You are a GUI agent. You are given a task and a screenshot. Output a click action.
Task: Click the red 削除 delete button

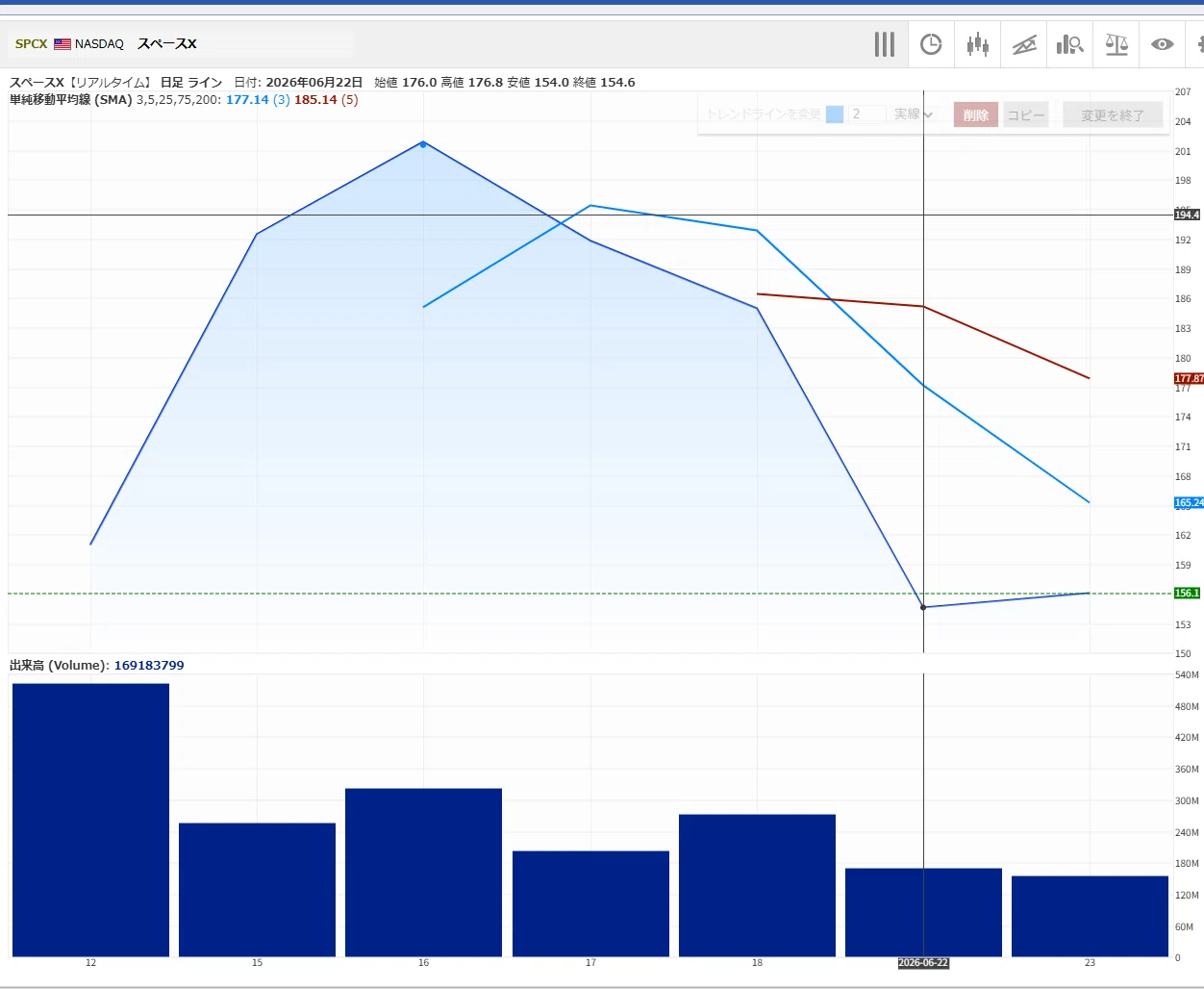976,114
